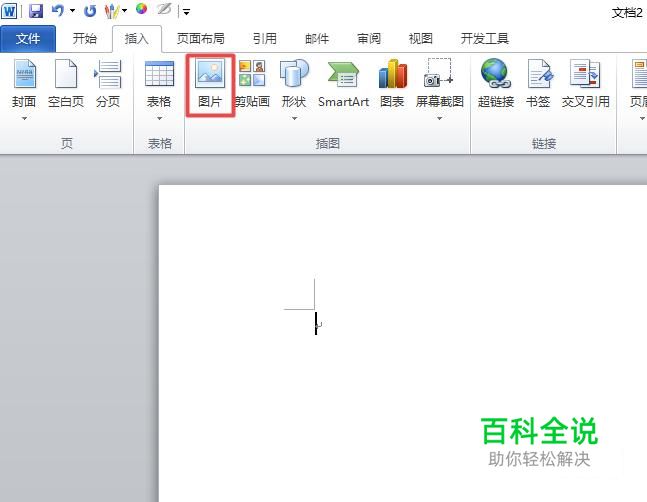Open Customize Quick Access Toolbar dropdown
This screenshot has height=502, width=647.
[x=187, y=12]
